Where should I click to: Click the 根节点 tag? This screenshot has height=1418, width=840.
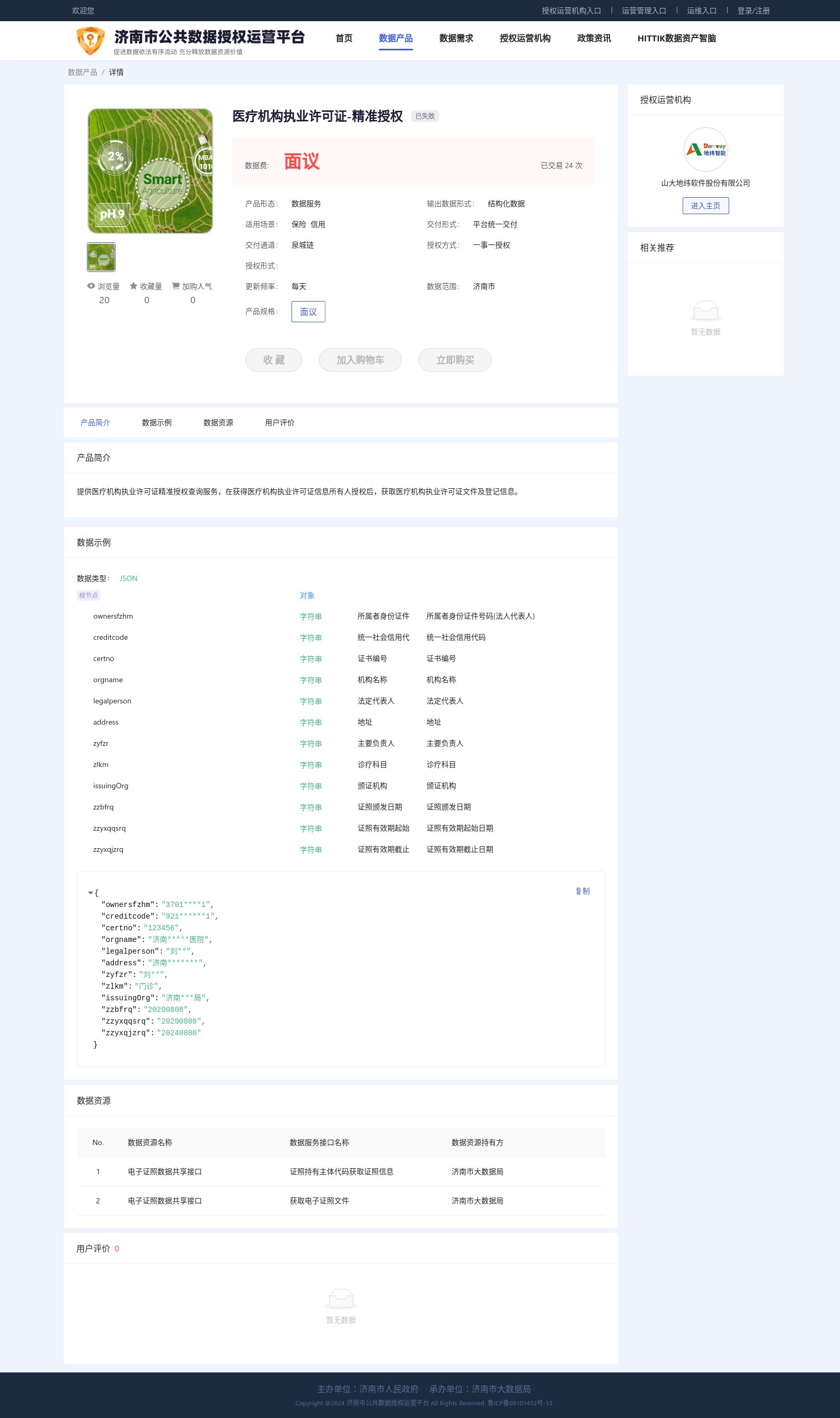[89, 595]
